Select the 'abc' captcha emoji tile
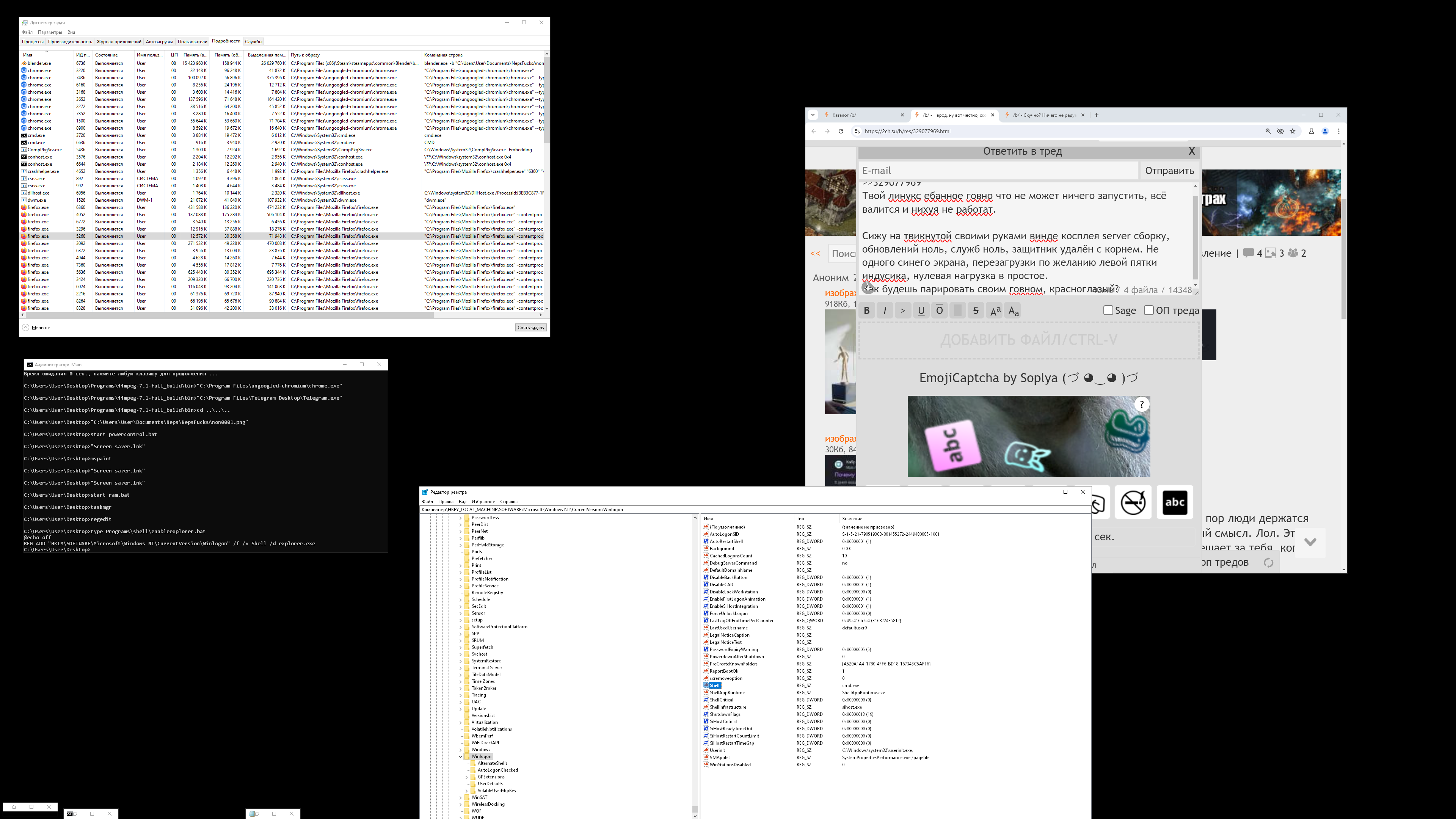Screen dimensions: 1456x819 [x=1175, y=502]
